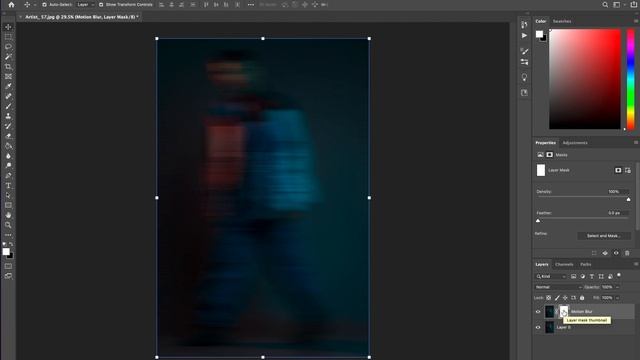Change the screen mode from toolbox
The height and width of the screenshot is (360, 640).
[8, 276]
